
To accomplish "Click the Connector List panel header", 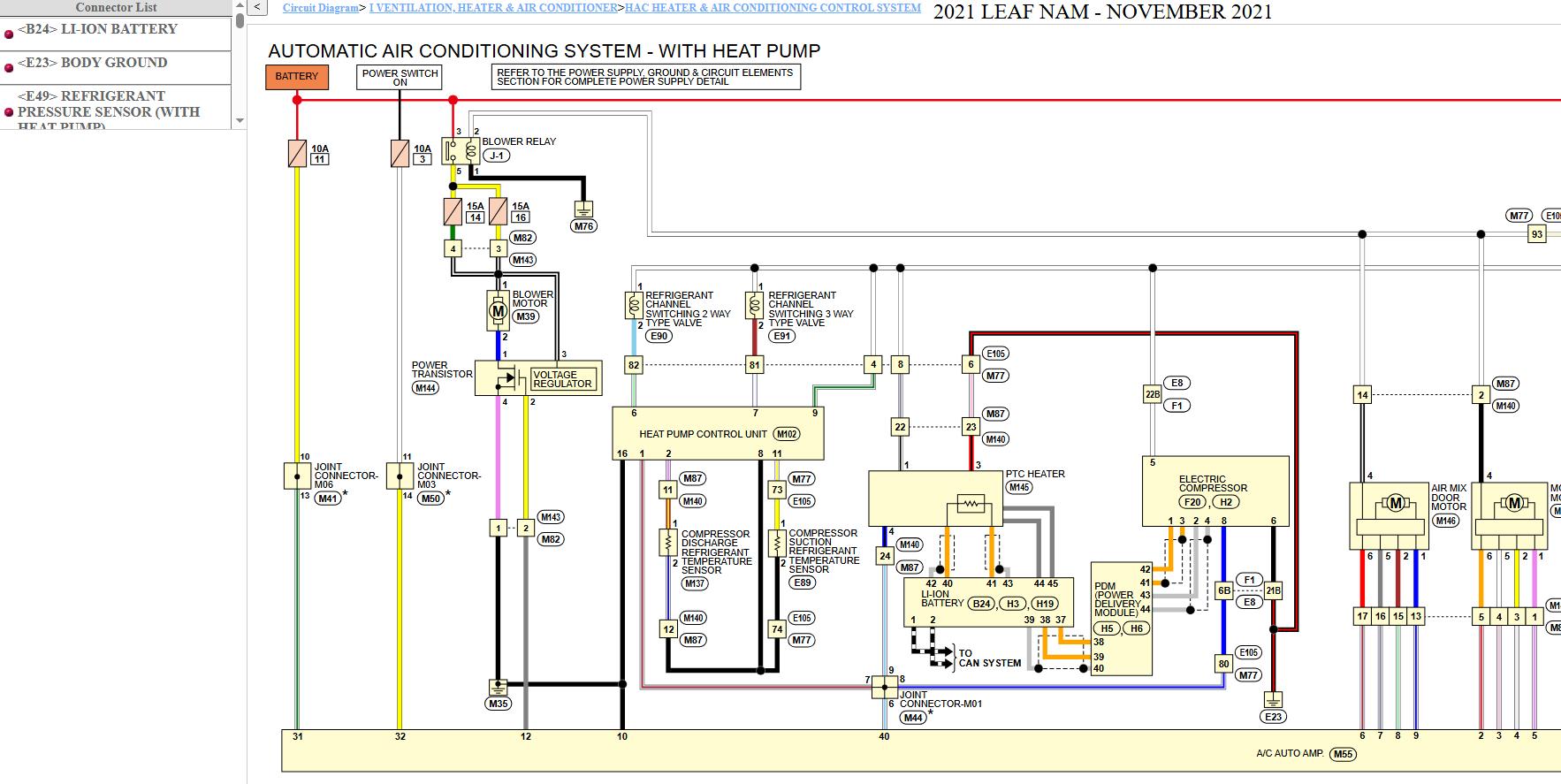I will [116, 7].
